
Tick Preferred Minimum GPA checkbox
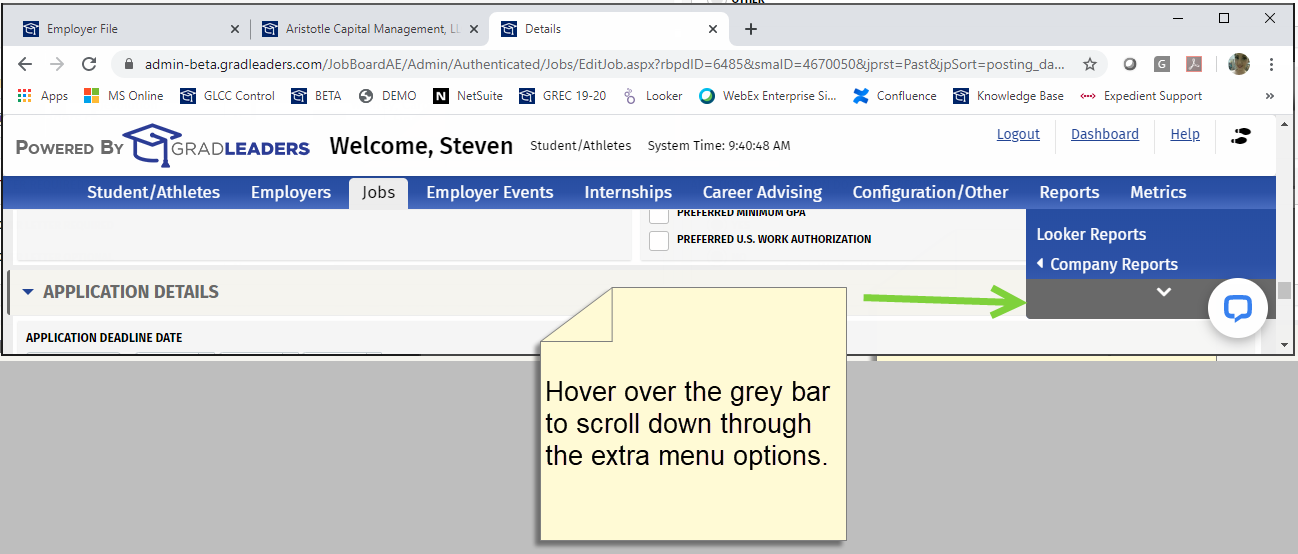pyautogui.click(x=659, y=213)
